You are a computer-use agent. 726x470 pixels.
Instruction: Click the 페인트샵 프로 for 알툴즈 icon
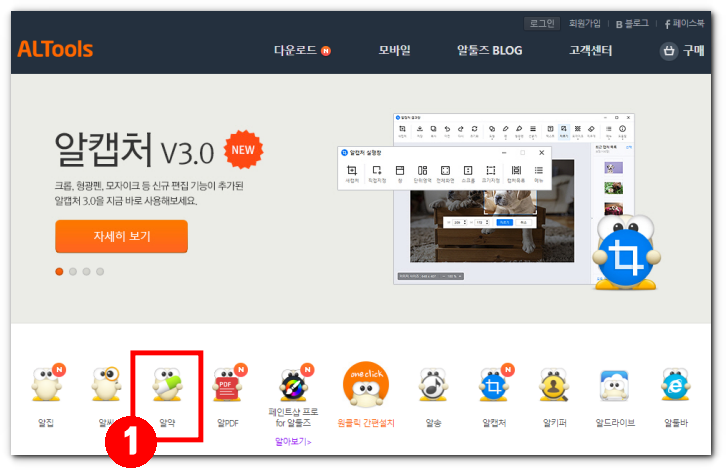295,383
